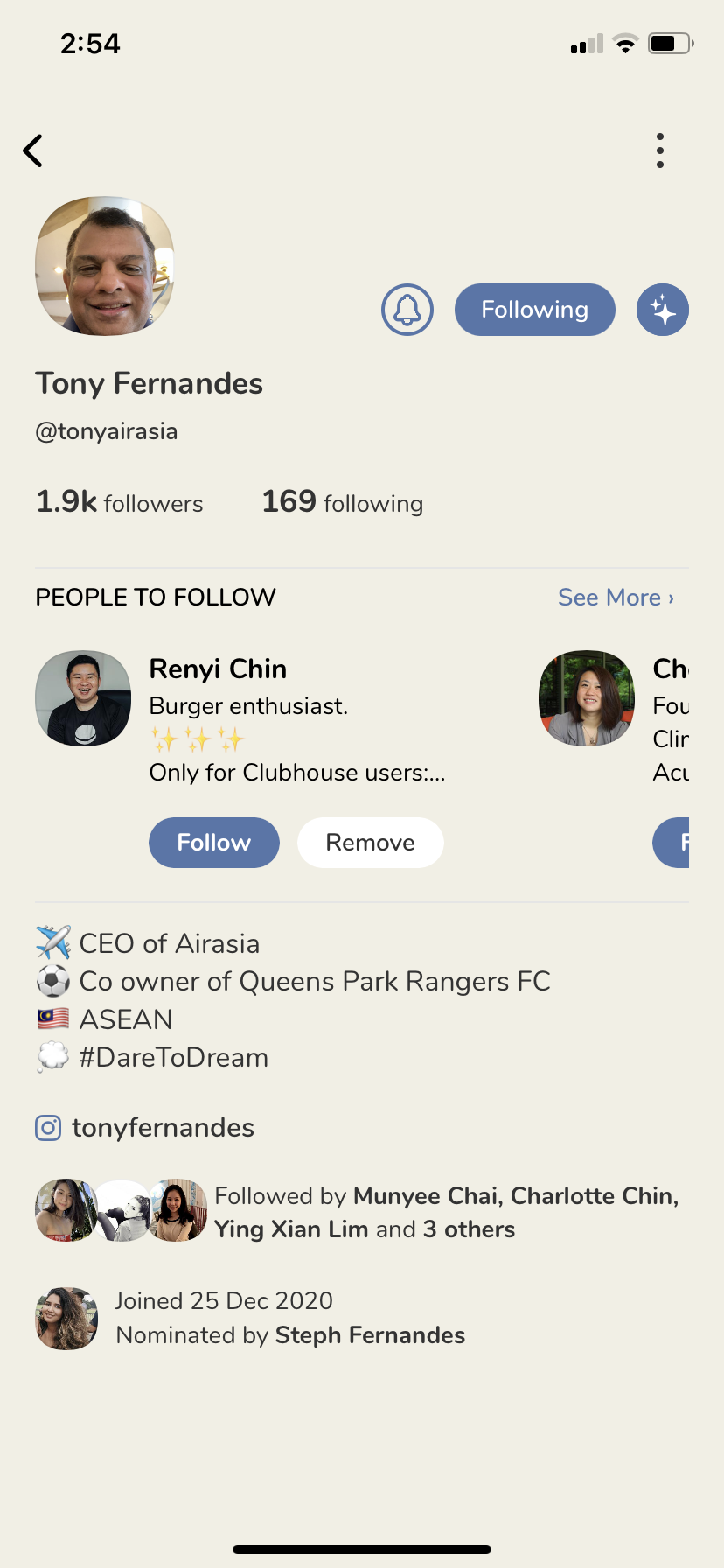Open the second suggested person's avatar
Screen dimensions: 724x1568
pyautogui.click(x=586, y=698)
